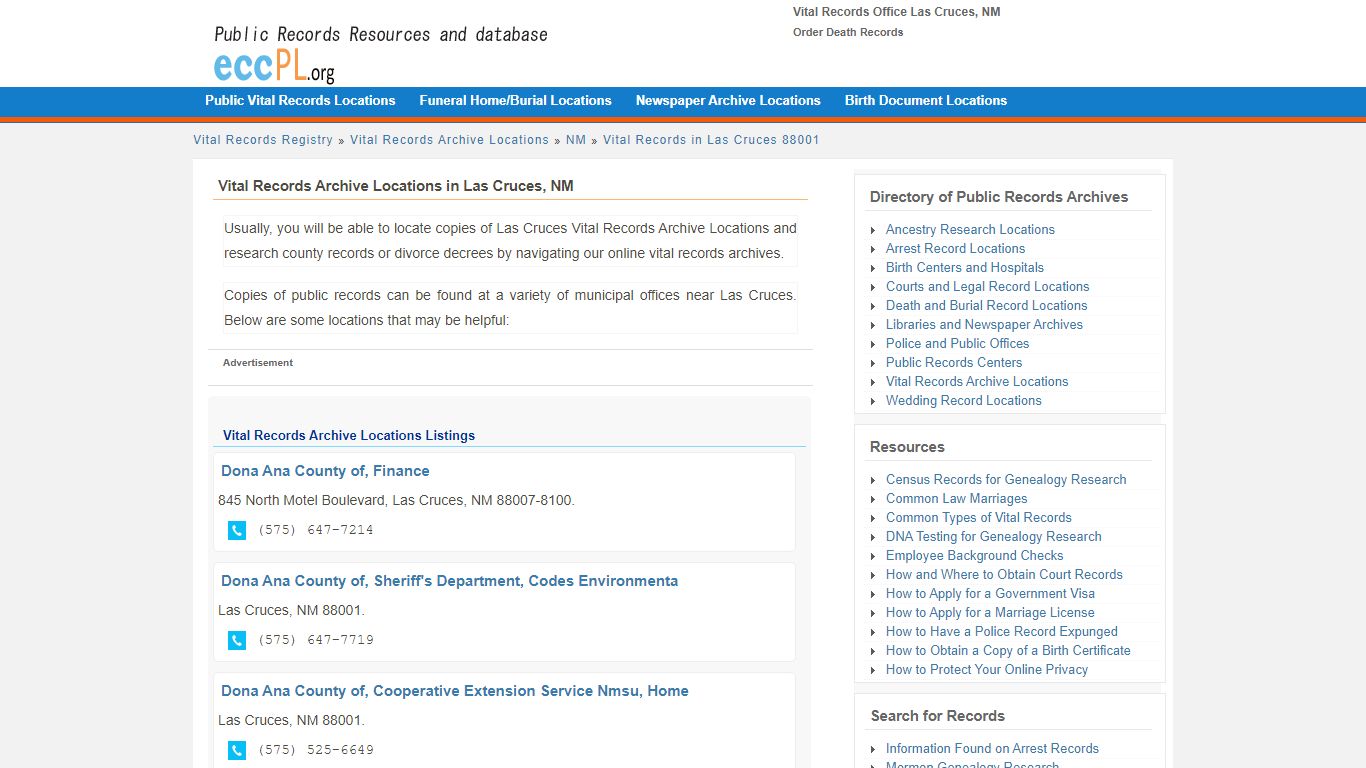Open DNA Testing for Genealogy Research
Screen dimensions: 1366x768
[994, 536]
